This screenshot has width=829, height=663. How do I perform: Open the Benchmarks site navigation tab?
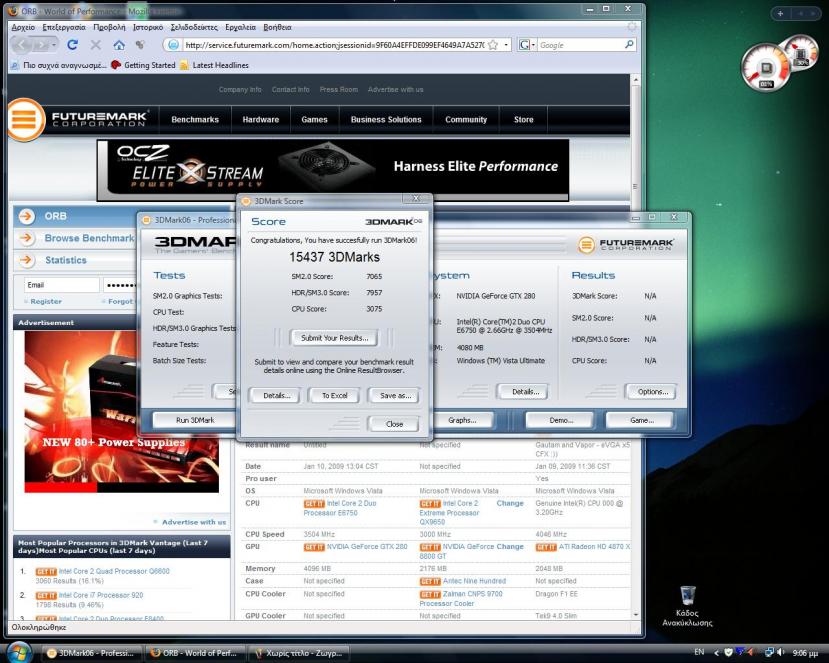[x=195, y=119]
